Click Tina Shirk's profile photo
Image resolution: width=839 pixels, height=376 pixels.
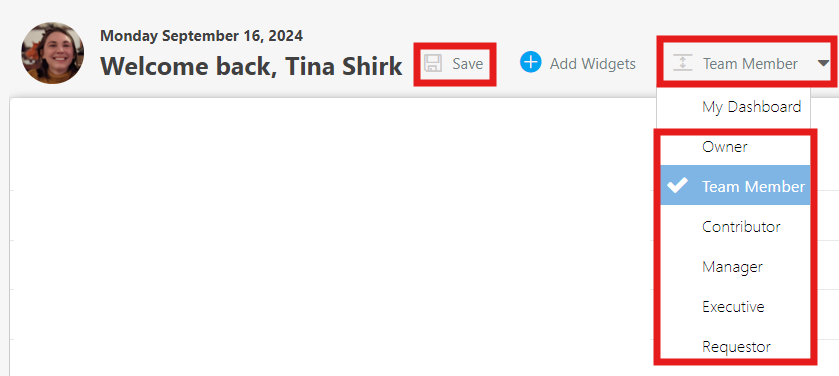52,53
